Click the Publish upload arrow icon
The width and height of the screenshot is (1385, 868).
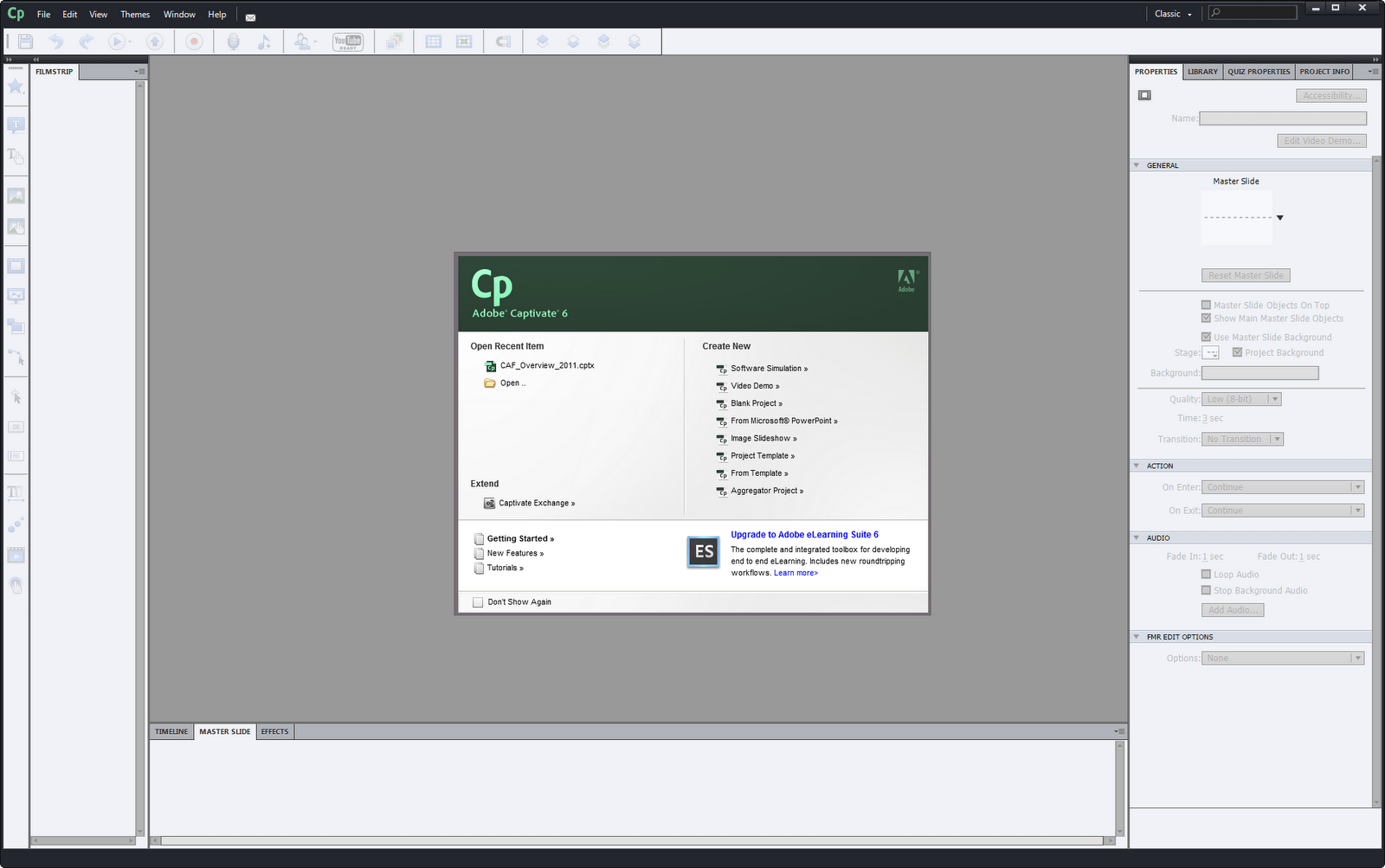click(x=155, y=42)
